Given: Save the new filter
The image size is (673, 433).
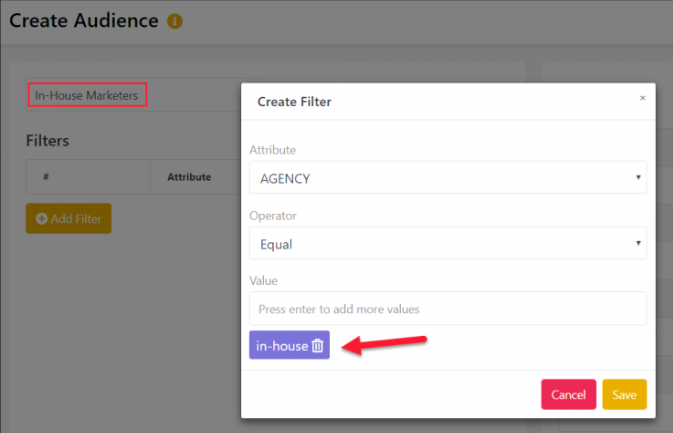Looking at the screenshot, I should 624,394.
